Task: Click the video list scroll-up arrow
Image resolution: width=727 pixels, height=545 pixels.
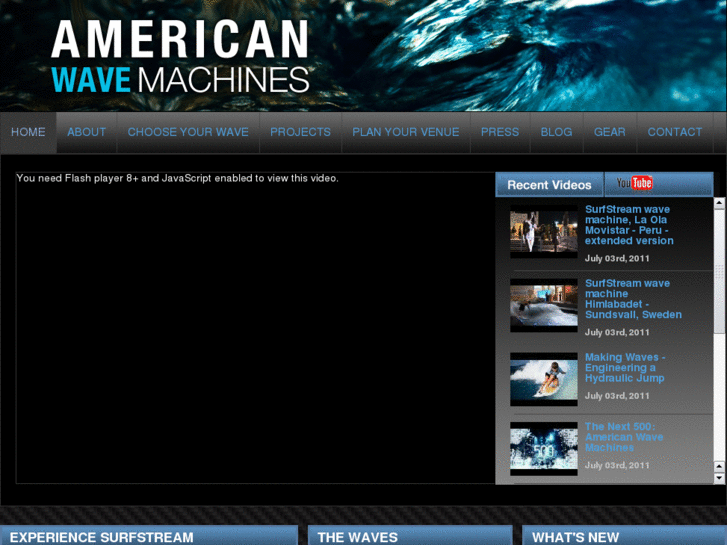Action: click(719, 203)
